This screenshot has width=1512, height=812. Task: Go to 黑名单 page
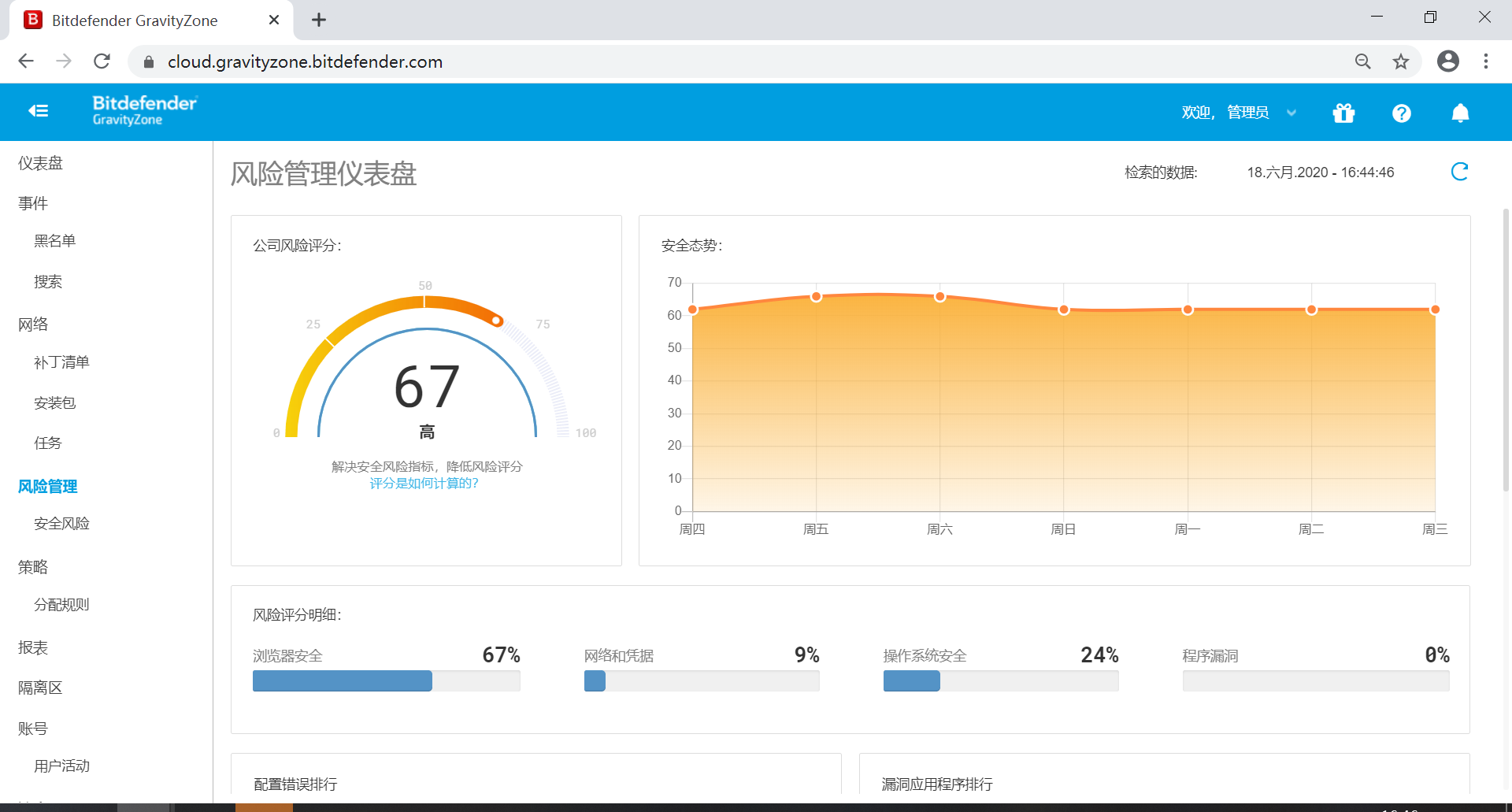click(55, 241)
